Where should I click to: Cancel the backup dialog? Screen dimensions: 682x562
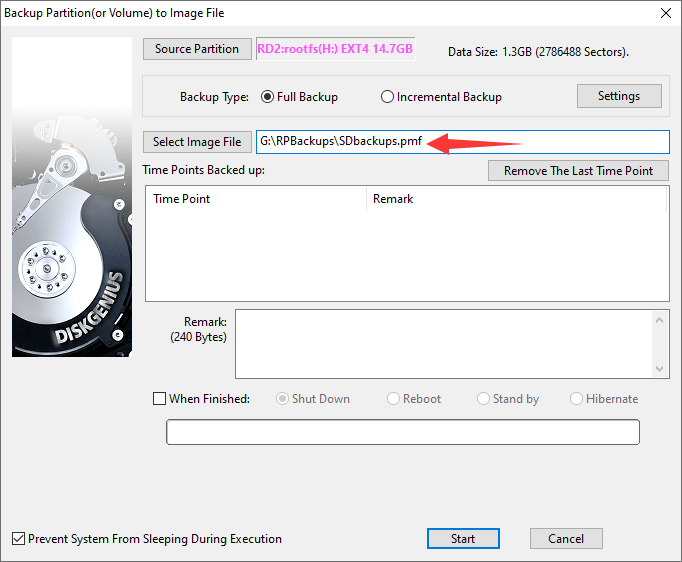[x=566, y=539]
